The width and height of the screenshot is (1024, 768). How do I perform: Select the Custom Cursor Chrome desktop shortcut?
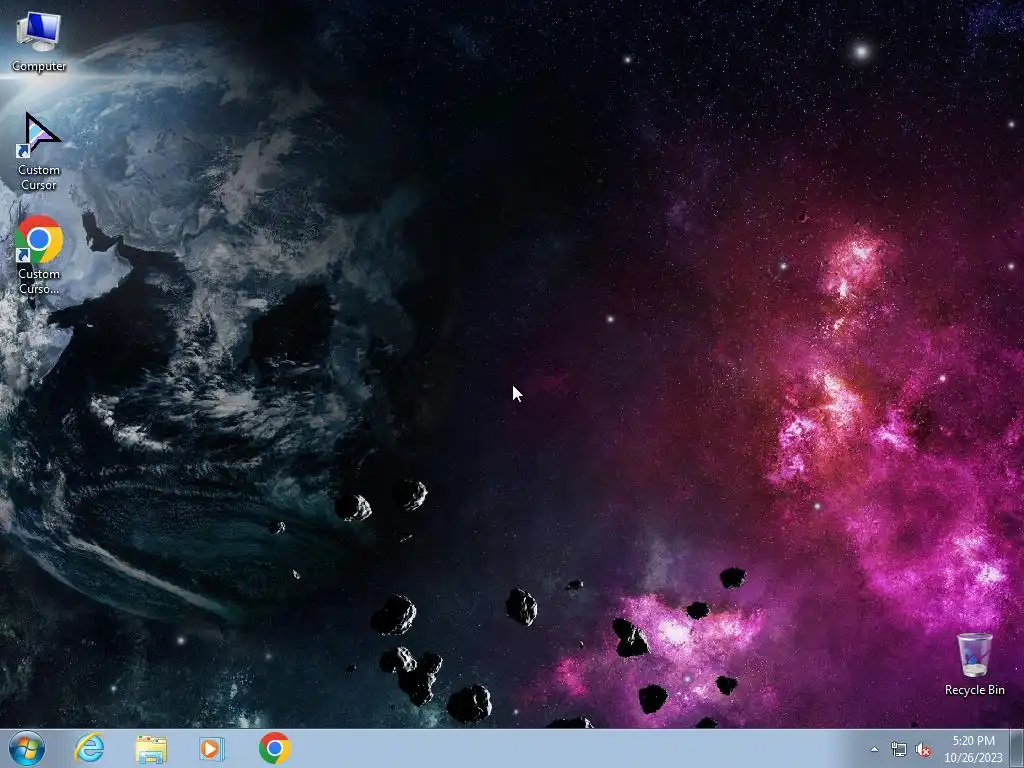click(39, 255)
